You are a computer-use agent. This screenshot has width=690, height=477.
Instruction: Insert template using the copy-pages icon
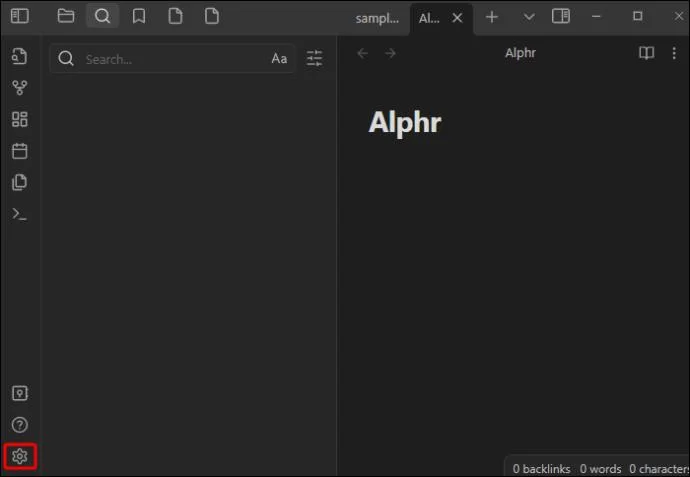pos(20,182)
